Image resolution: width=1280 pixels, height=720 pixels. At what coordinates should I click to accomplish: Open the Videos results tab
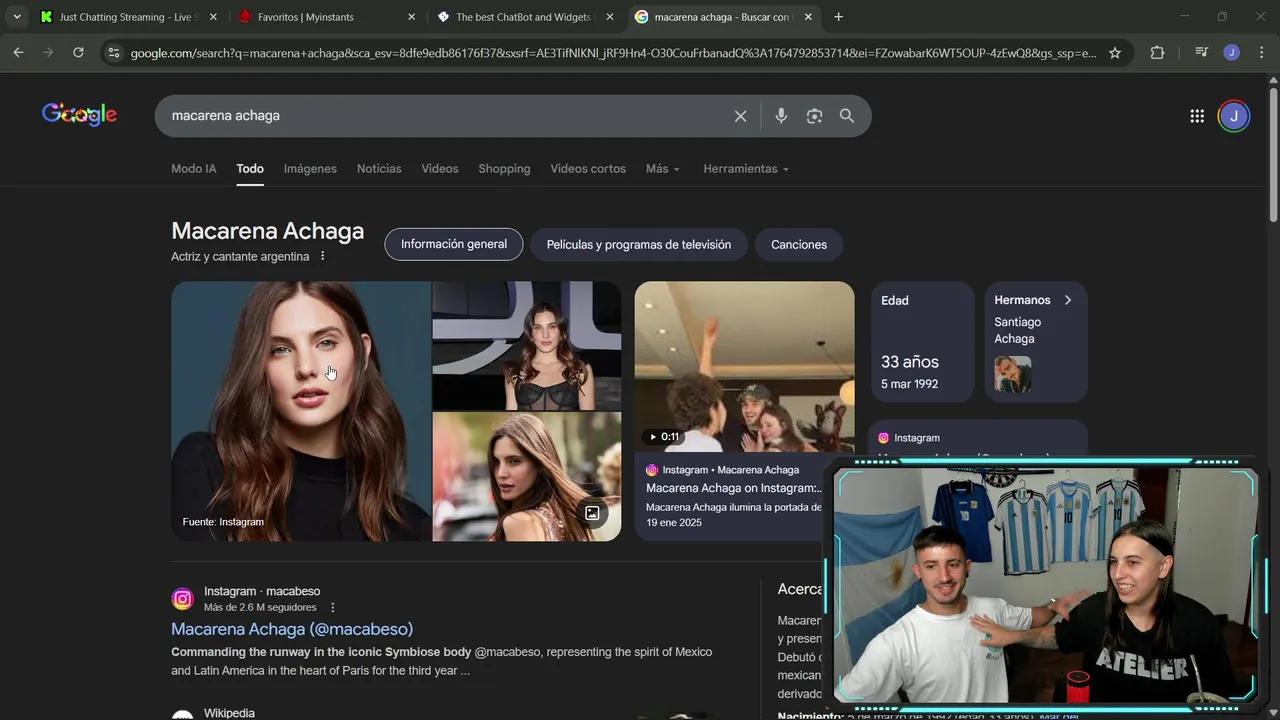point(440,169)
